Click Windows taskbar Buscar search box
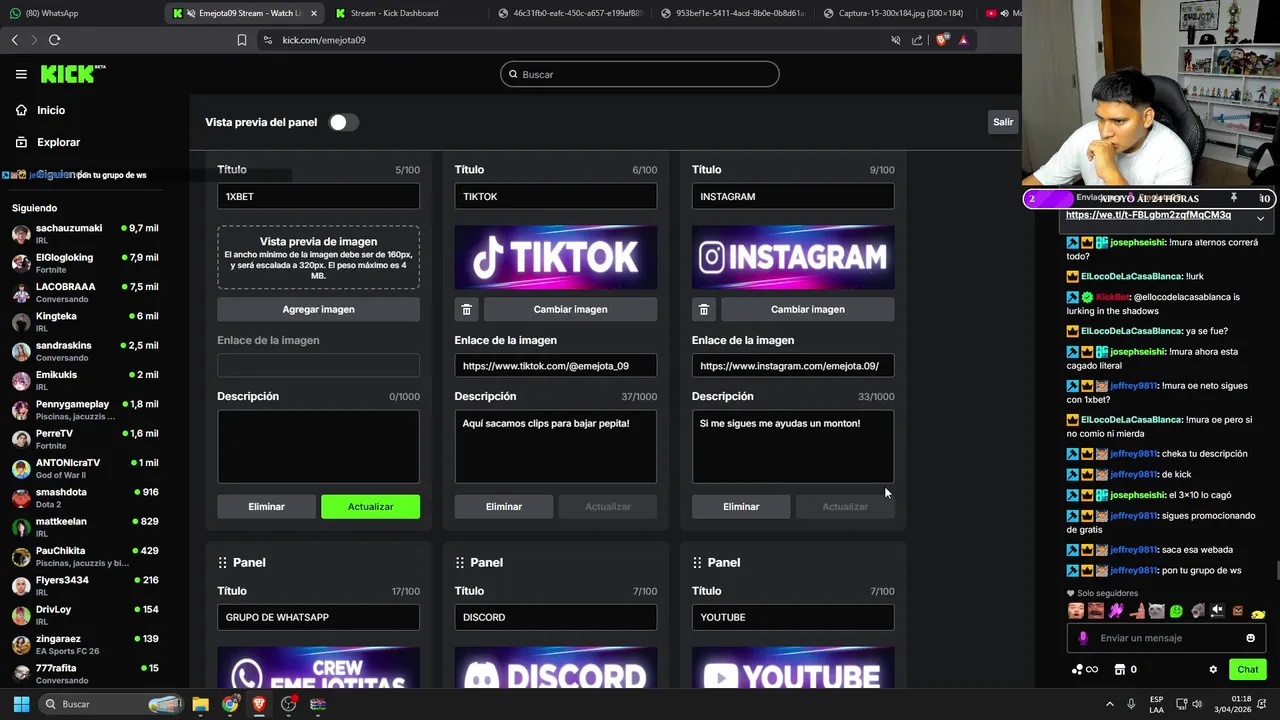1280x720 pixels. [x=112, y=704]
